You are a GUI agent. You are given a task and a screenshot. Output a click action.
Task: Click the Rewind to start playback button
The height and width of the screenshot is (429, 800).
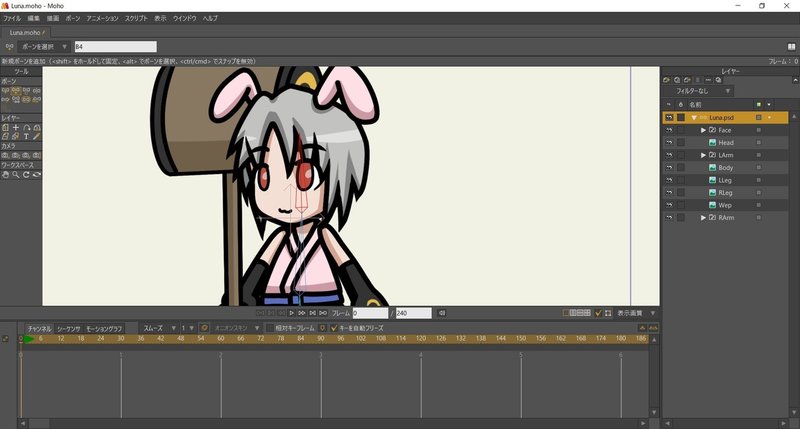point(260,313)
